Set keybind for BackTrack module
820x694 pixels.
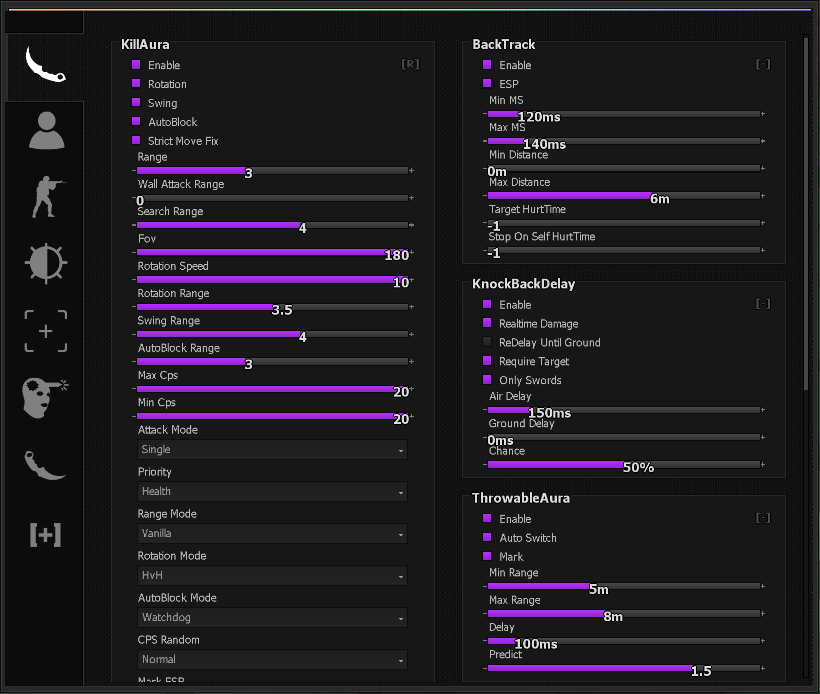click(x=763, y=64)
